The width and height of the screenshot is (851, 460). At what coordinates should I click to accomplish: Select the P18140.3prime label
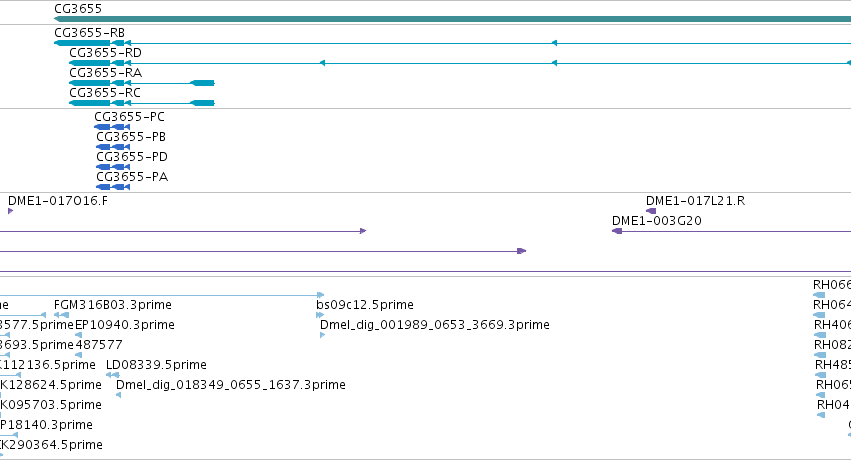[46, 425]
